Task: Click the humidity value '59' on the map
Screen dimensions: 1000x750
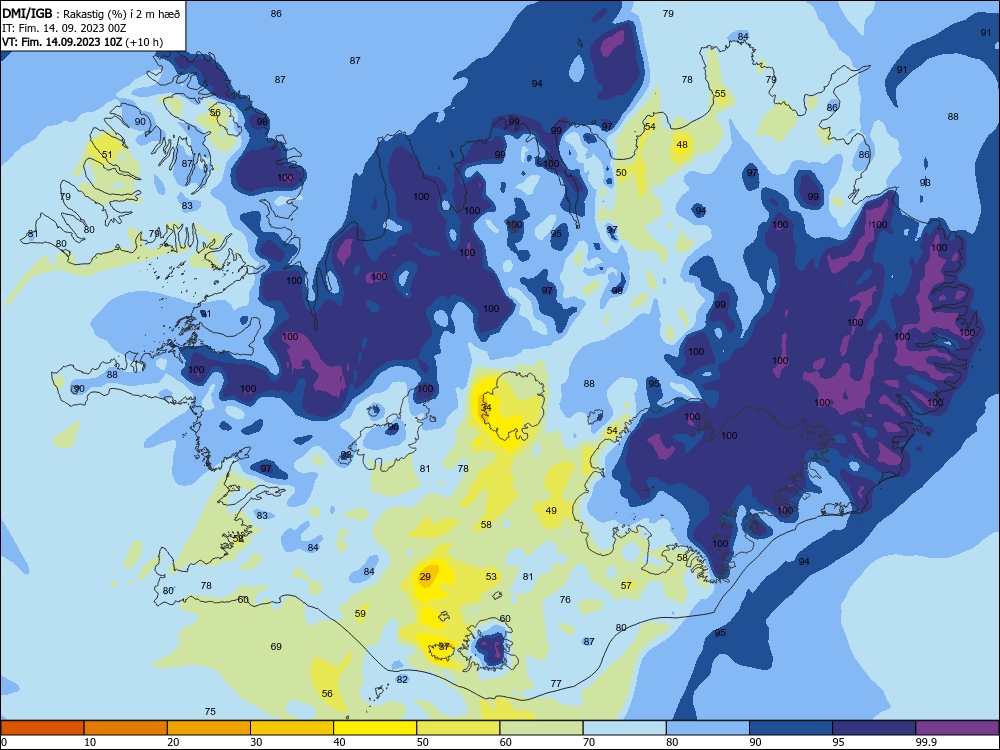Action: pos(360,614)
